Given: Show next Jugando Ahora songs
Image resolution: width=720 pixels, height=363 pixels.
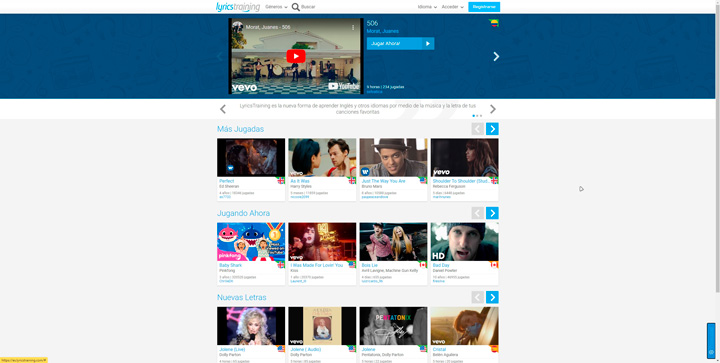Looking at the screenshot, I should point(492,213).
